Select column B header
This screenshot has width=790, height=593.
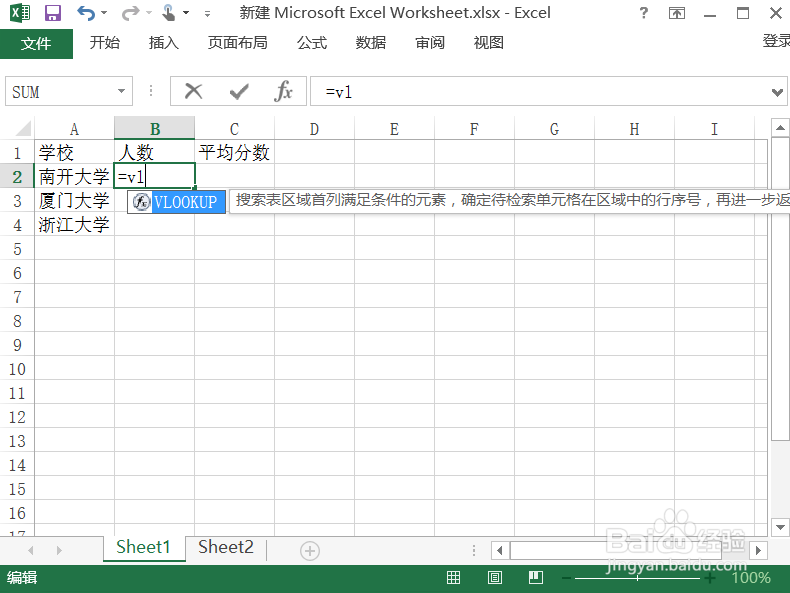(x=155, y=129)
